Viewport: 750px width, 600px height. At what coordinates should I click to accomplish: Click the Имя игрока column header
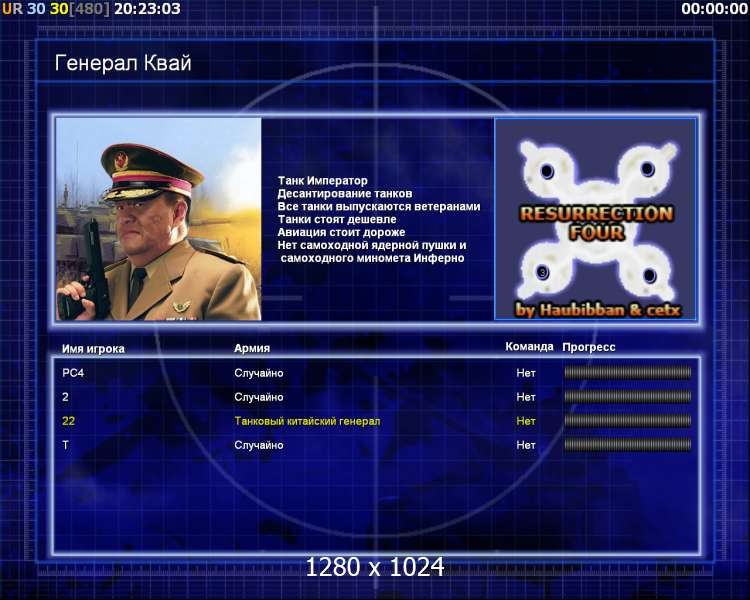click(93, 349)
